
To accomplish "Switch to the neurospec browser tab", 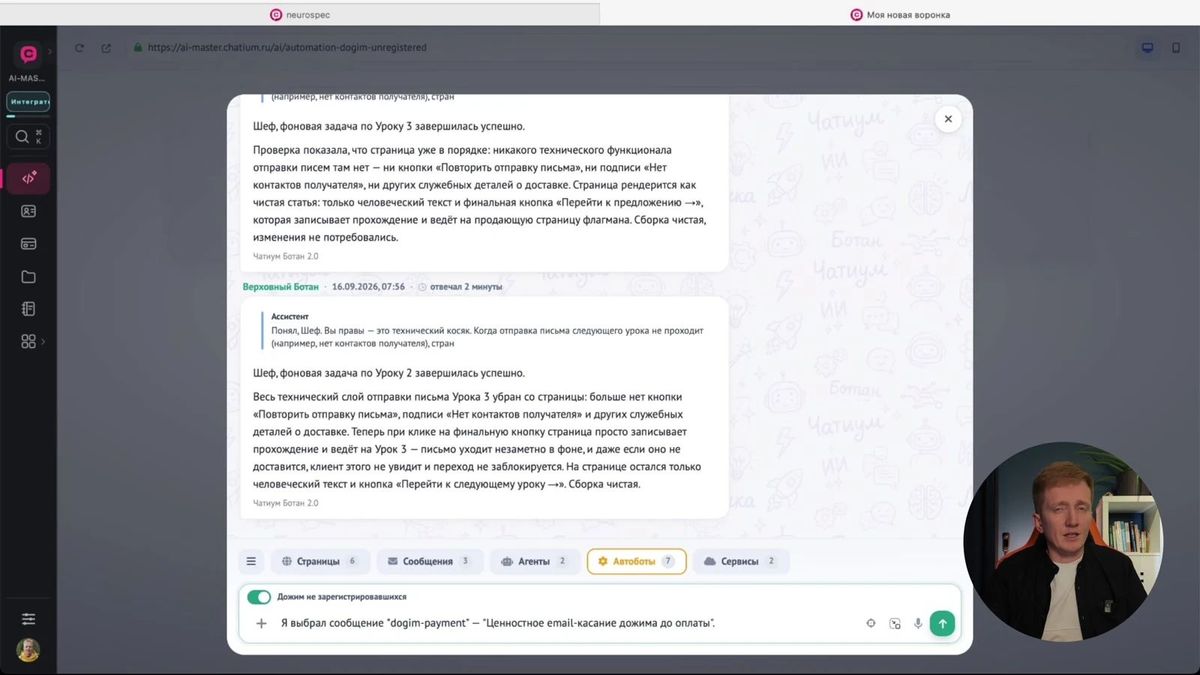I will tap(300, 14).
